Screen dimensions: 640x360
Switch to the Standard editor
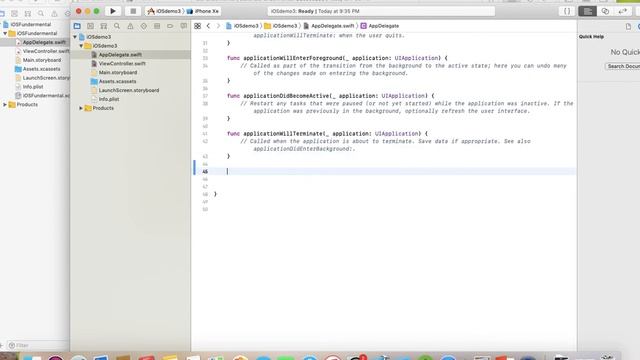pos(587,11)
